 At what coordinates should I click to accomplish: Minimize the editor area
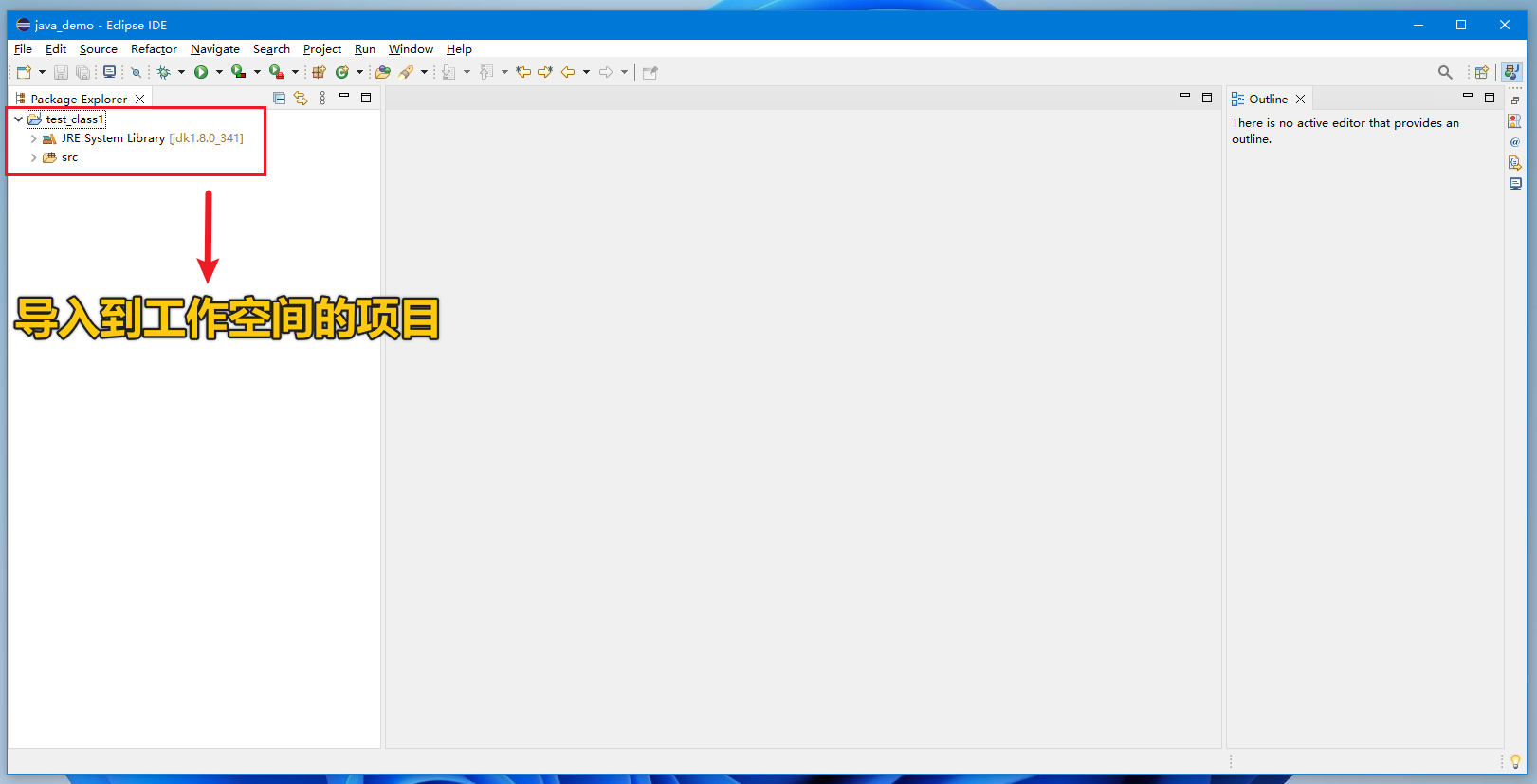(1184, 97)
